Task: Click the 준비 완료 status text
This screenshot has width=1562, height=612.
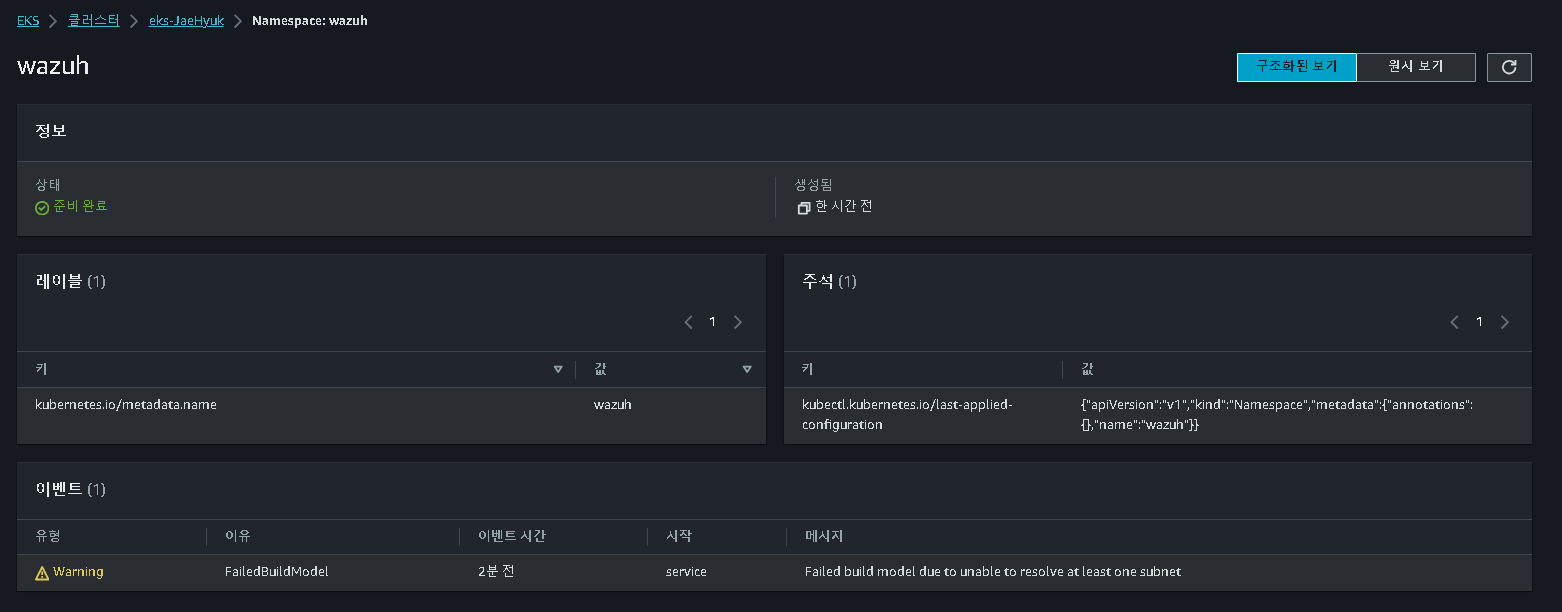Action: tap(80, 206)
